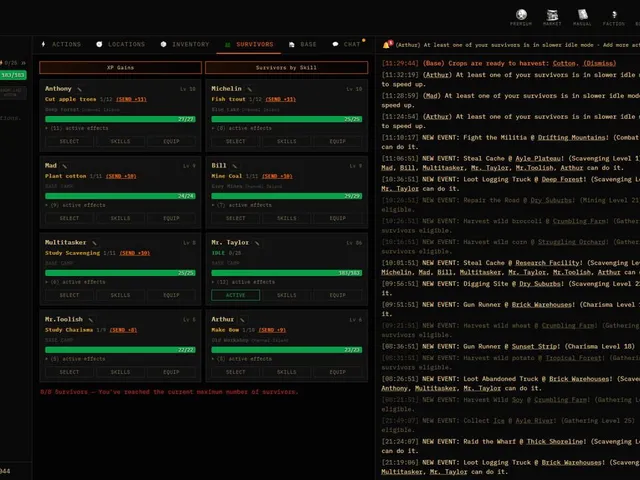Switch to the Actions tab
Viewport: 640px width, 480px height.
pyautogui.click(x=61, y=44)
